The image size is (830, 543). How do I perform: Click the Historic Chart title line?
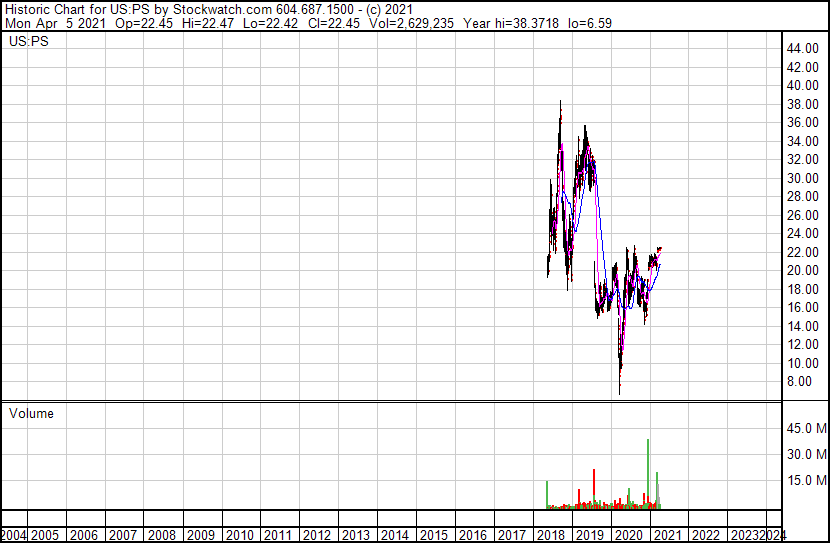209,10
